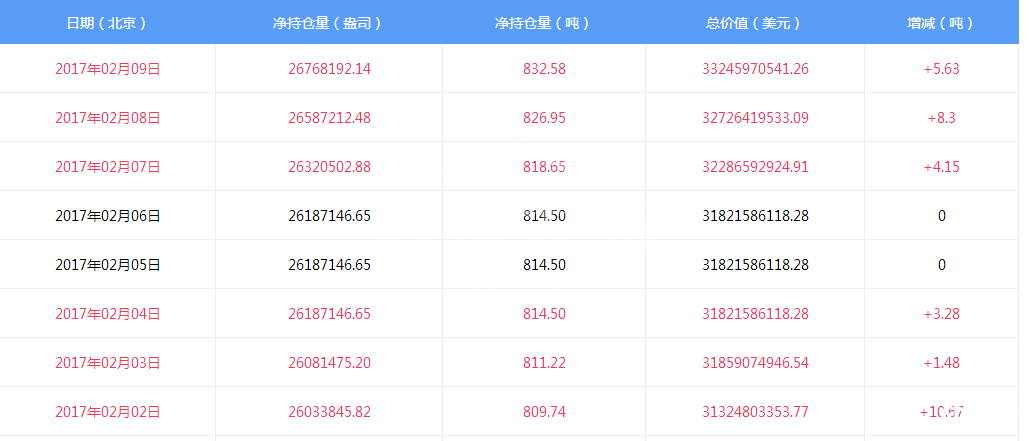Click 26187146.65 in the 02月05日 row
1033x441 pixels.
pyautogui.click(x=329, y=265)
